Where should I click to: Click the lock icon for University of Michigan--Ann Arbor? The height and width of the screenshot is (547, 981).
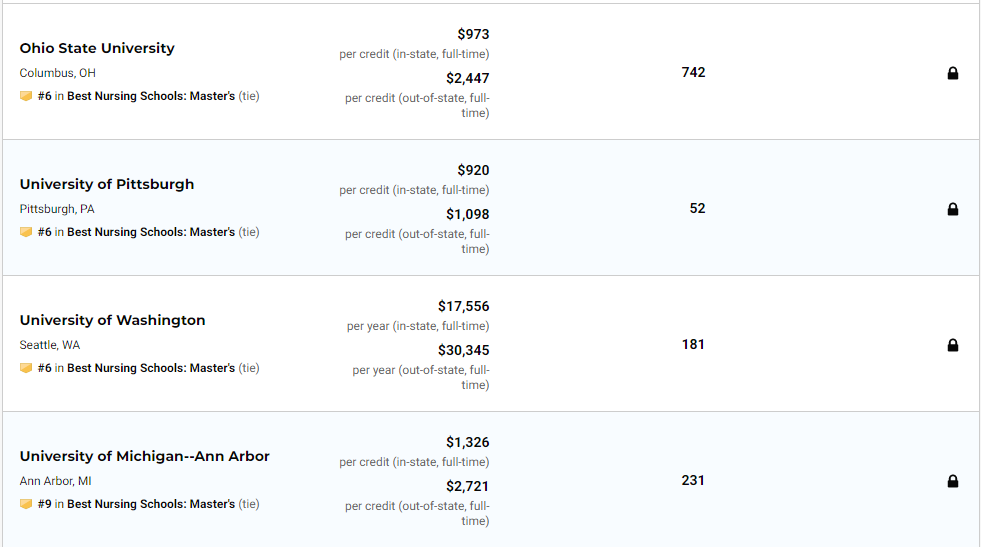click(x=952, y=481)
